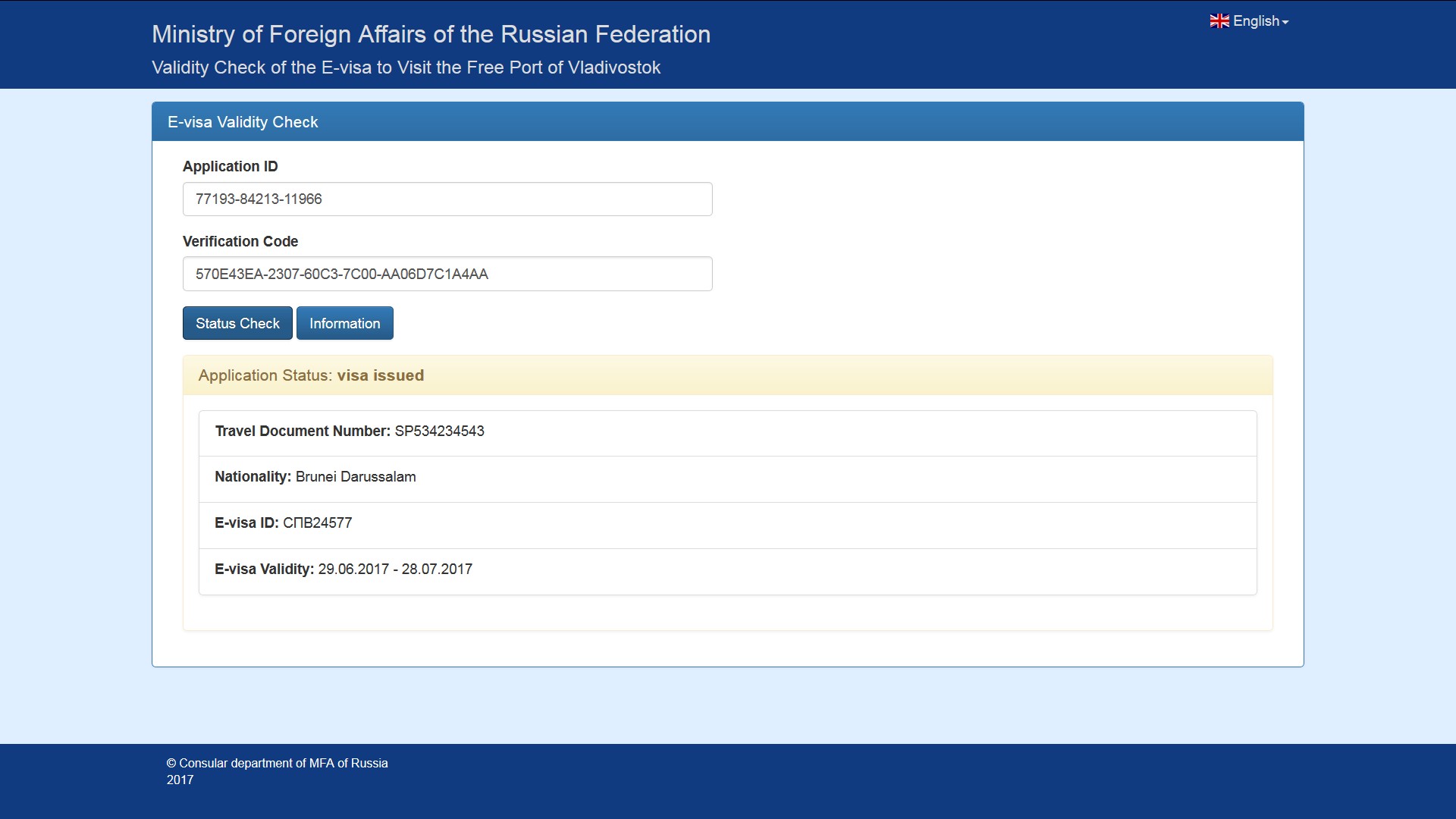Click inside the Application ID field

point(447,199)
